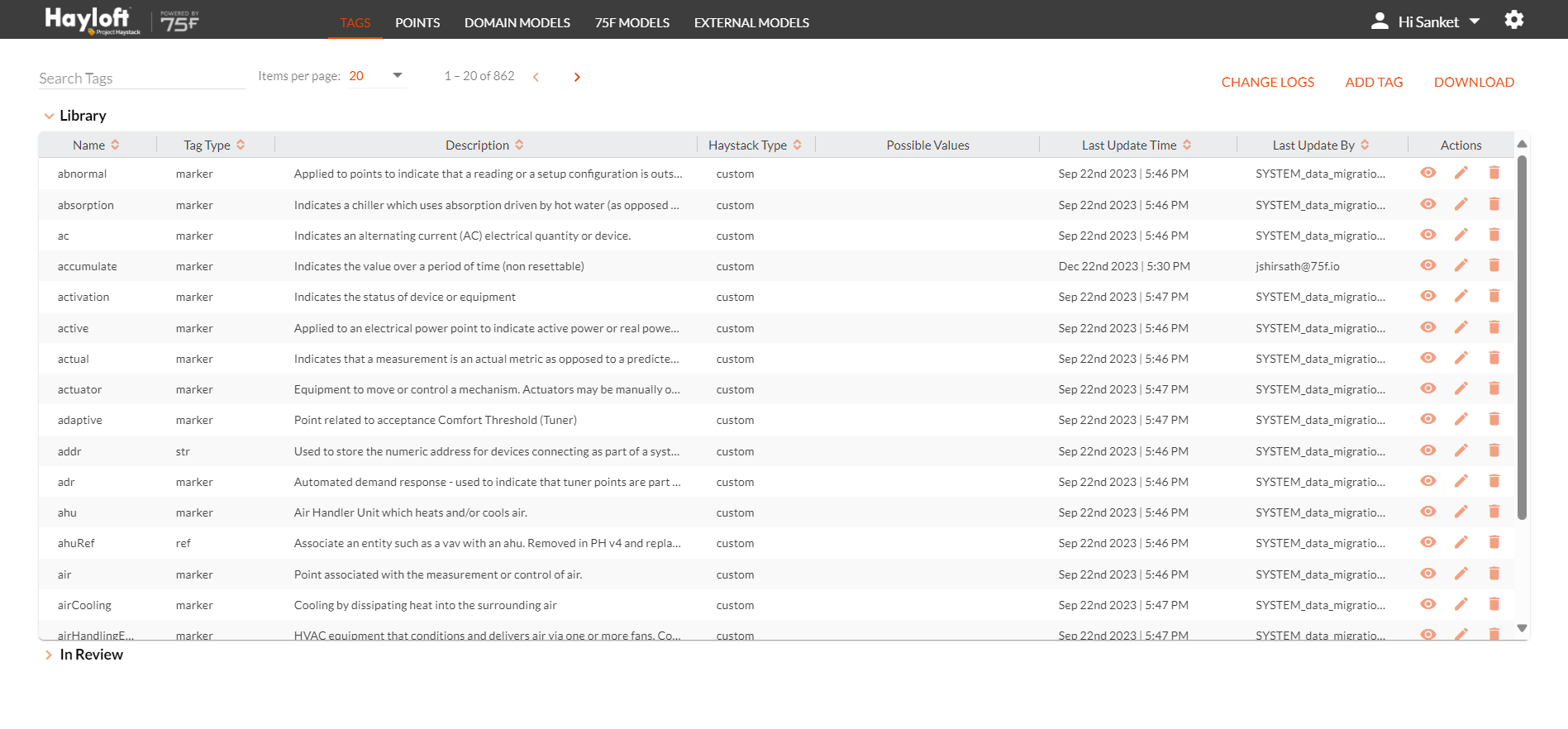Open the Hi Sanket user menu arrow

(x=1475, y=21)
